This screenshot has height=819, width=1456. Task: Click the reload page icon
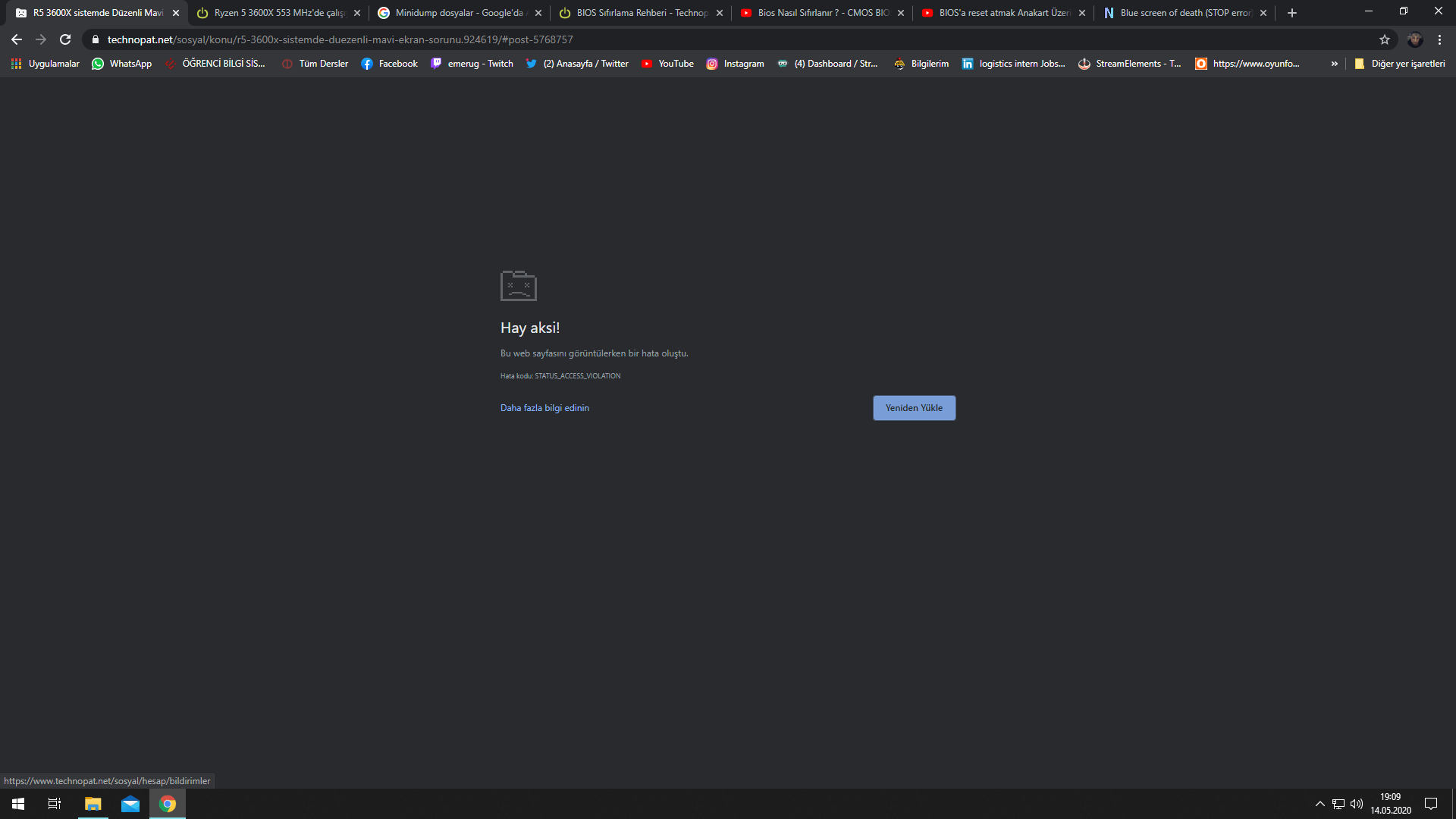(x=65, y=39)
